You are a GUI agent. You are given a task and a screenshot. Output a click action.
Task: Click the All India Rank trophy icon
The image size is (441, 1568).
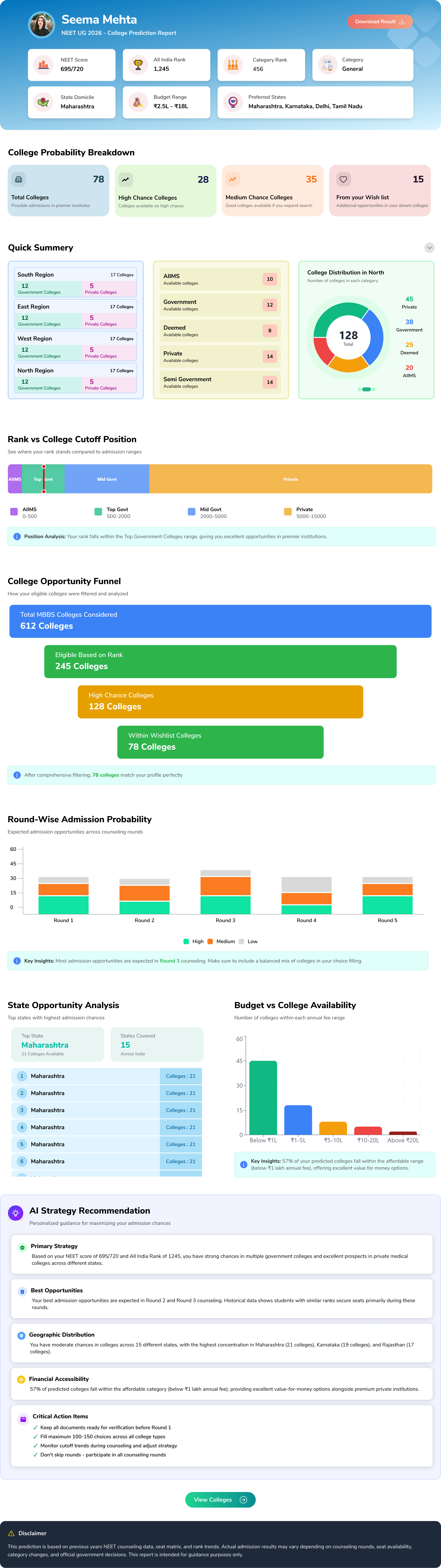pyautogui.click(x=138, y=65)
